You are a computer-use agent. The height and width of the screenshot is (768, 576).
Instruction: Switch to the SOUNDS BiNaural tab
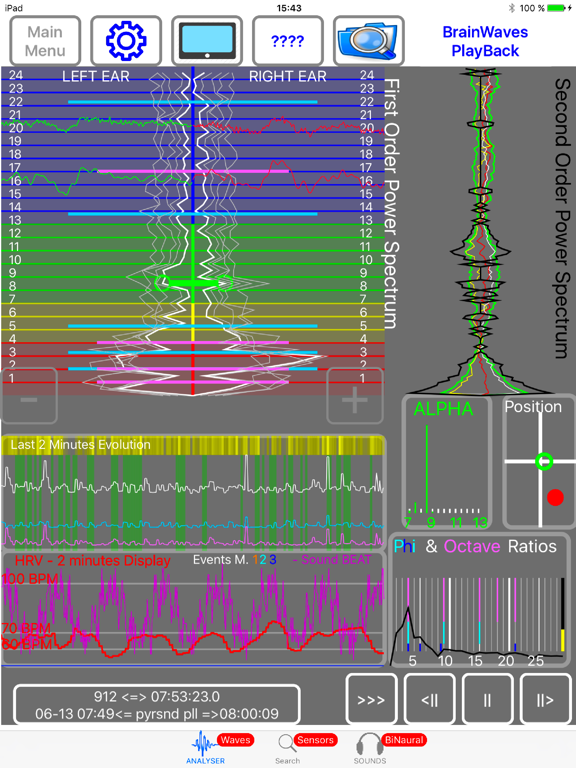tap(390, 747)
